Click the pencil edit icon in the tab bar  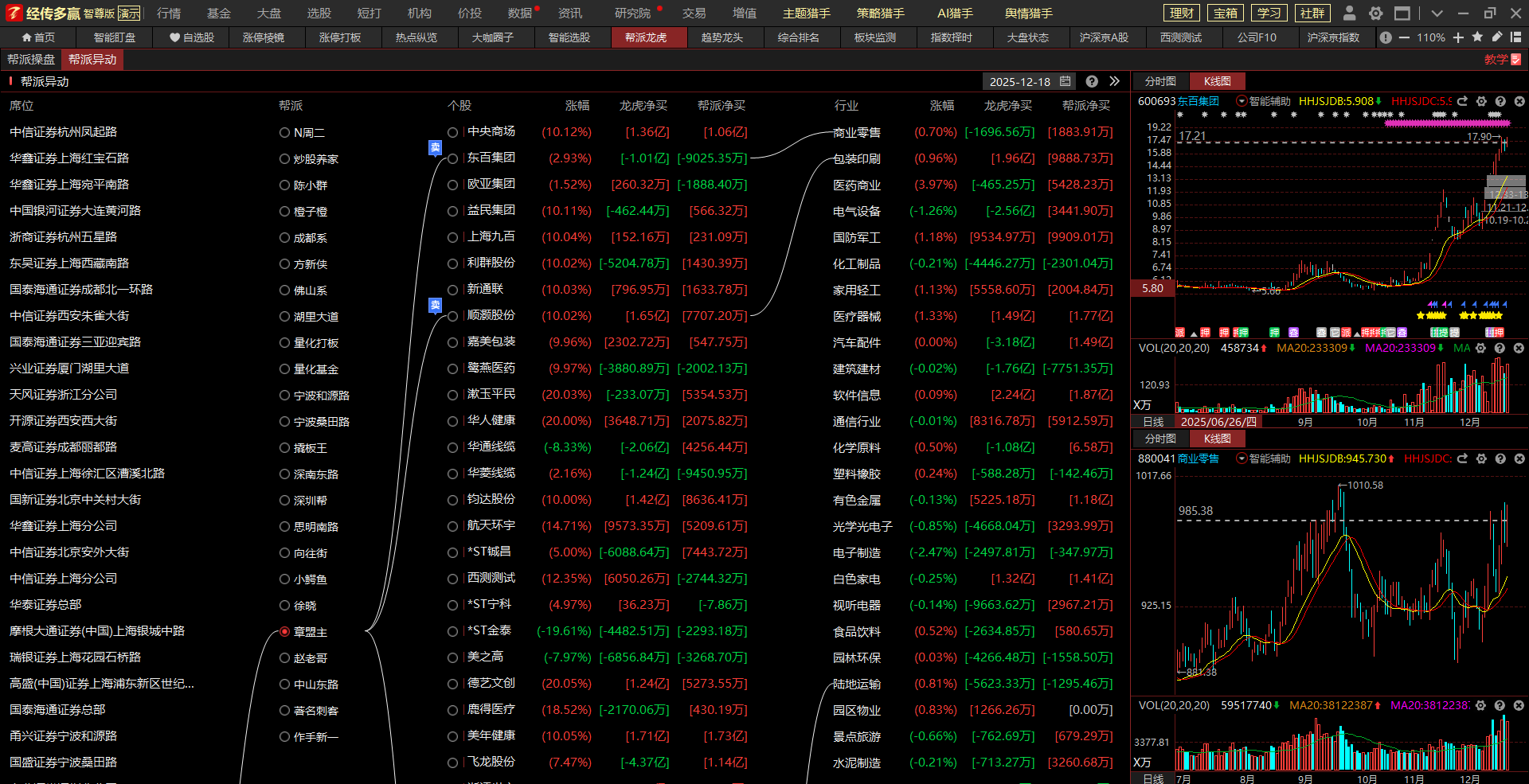pos(1497,37)
